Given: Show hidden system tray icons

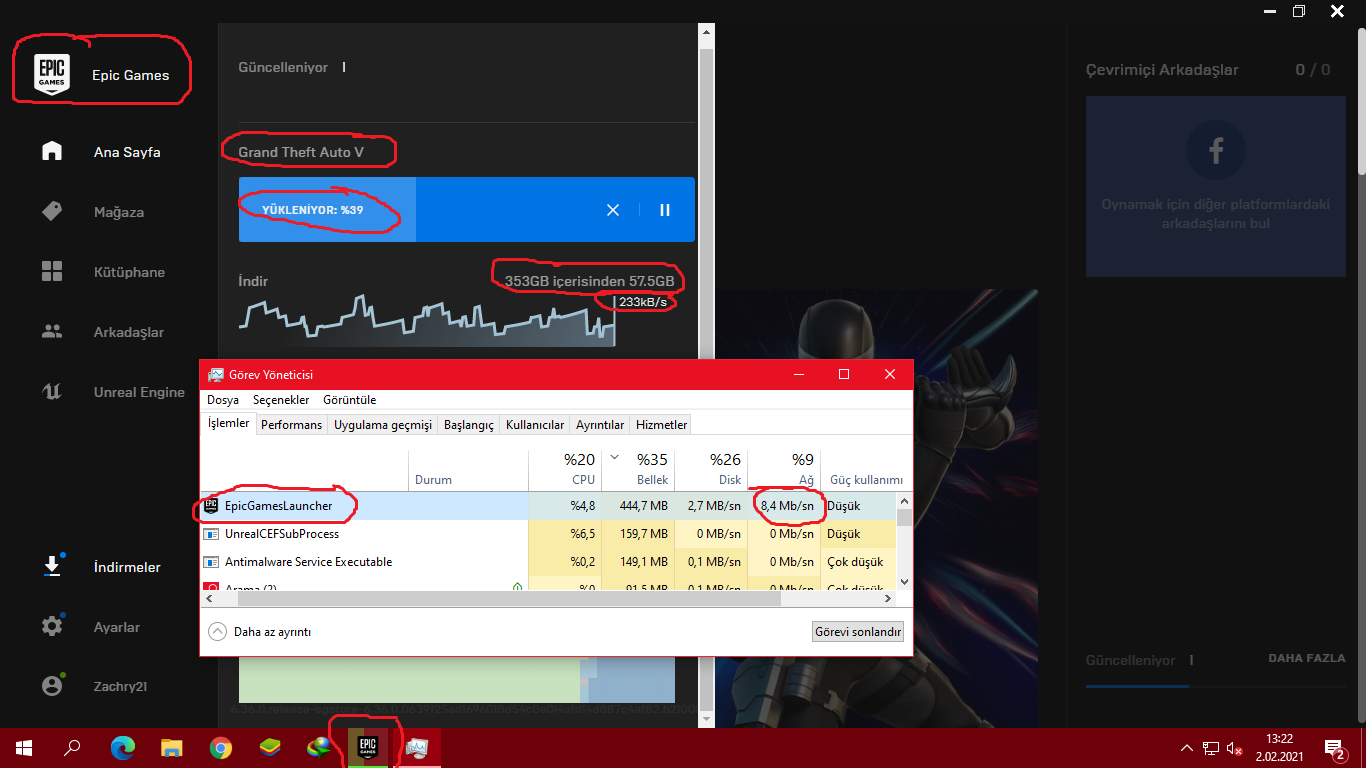Looking at the screenshot, I should [1187, 748].
